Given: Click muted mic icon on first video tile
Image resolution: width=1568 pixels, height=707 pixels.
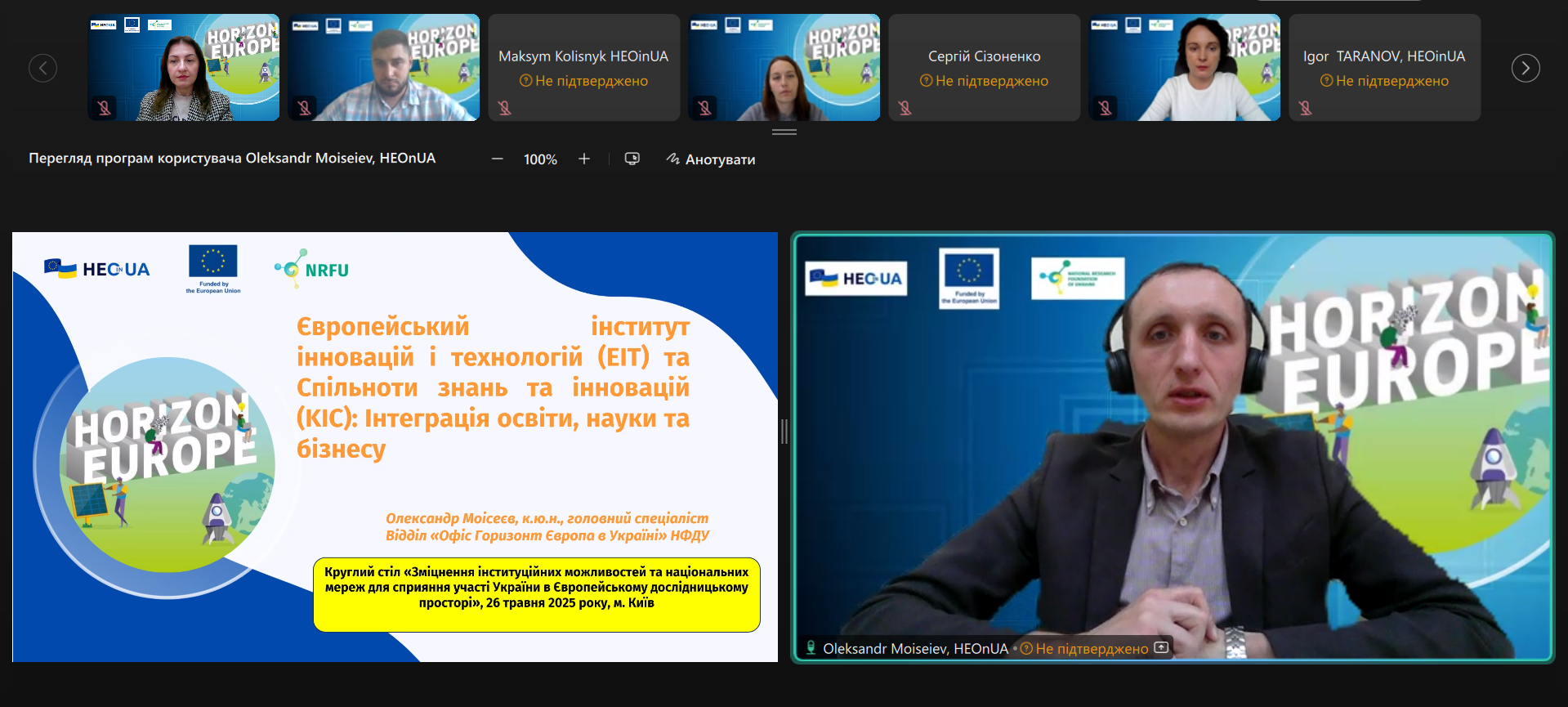Looking at the screenshot, I should pyautogui.click(x=105, y=107).
